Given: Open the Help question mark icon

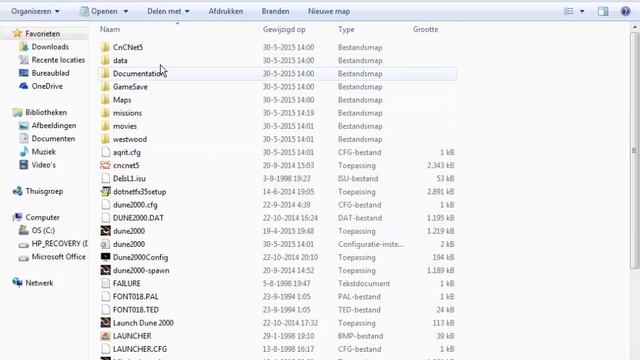Looking at the screenshot, I should click(x=625, y=11).
